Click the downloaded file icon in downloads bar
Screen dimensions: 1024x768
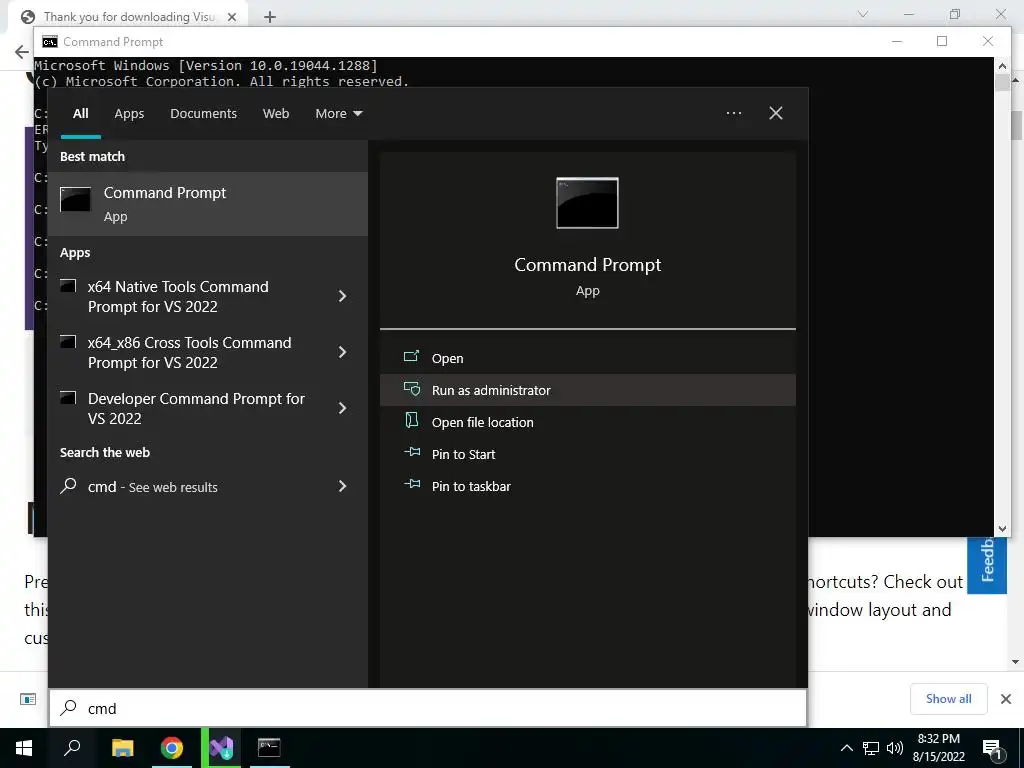point(28,699)
